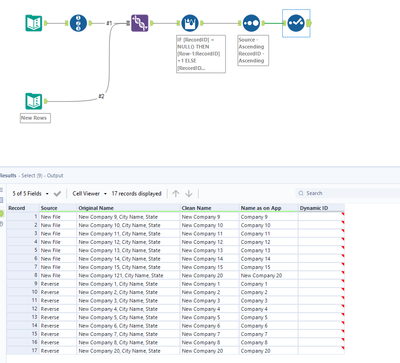Select the top Input Data book tool
400x363 pixels.
(34, 23)
